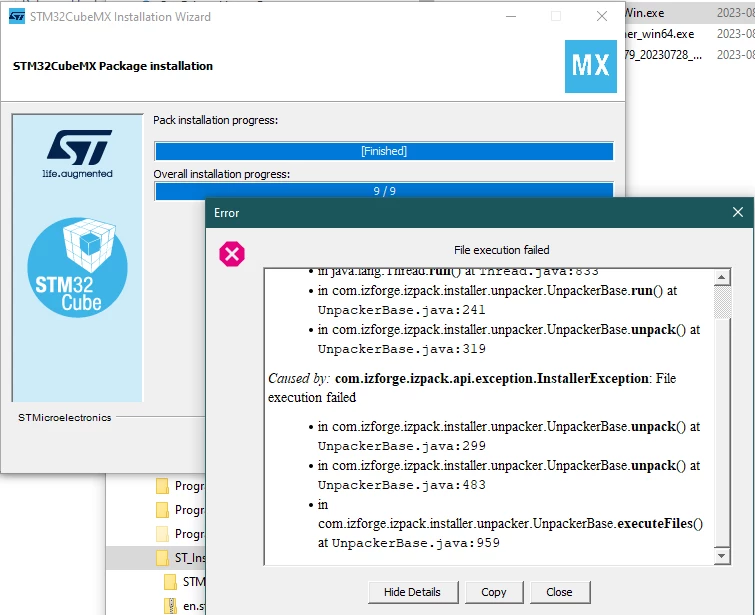Click the en.s zip archive icon
This screenshot has width=755, height=615.
click(x=170, y=606)
